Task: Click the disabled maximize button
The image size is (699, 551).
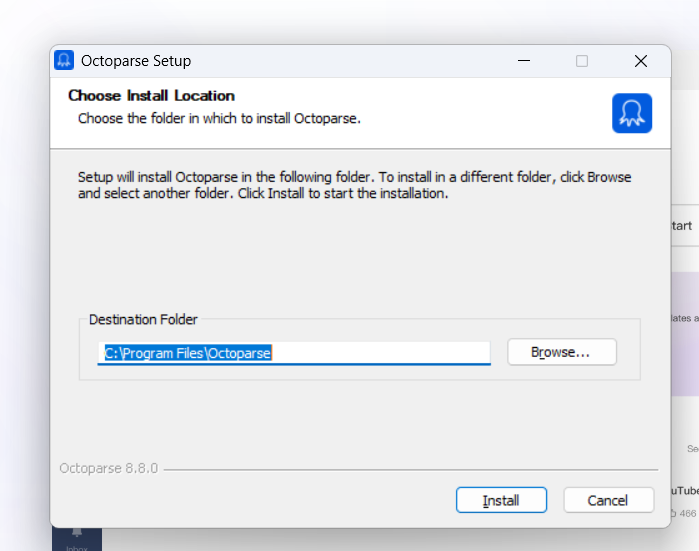Action: click(582, 61)
